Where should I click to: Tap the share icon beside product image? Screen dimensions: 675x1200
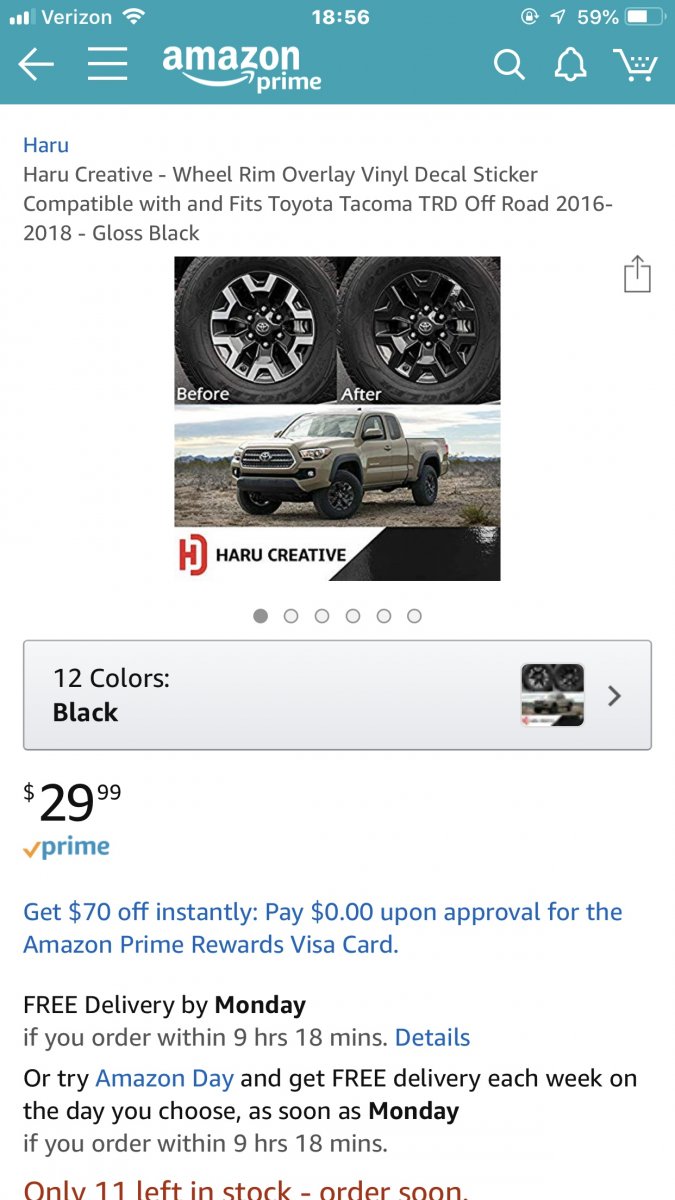(637, 273)
